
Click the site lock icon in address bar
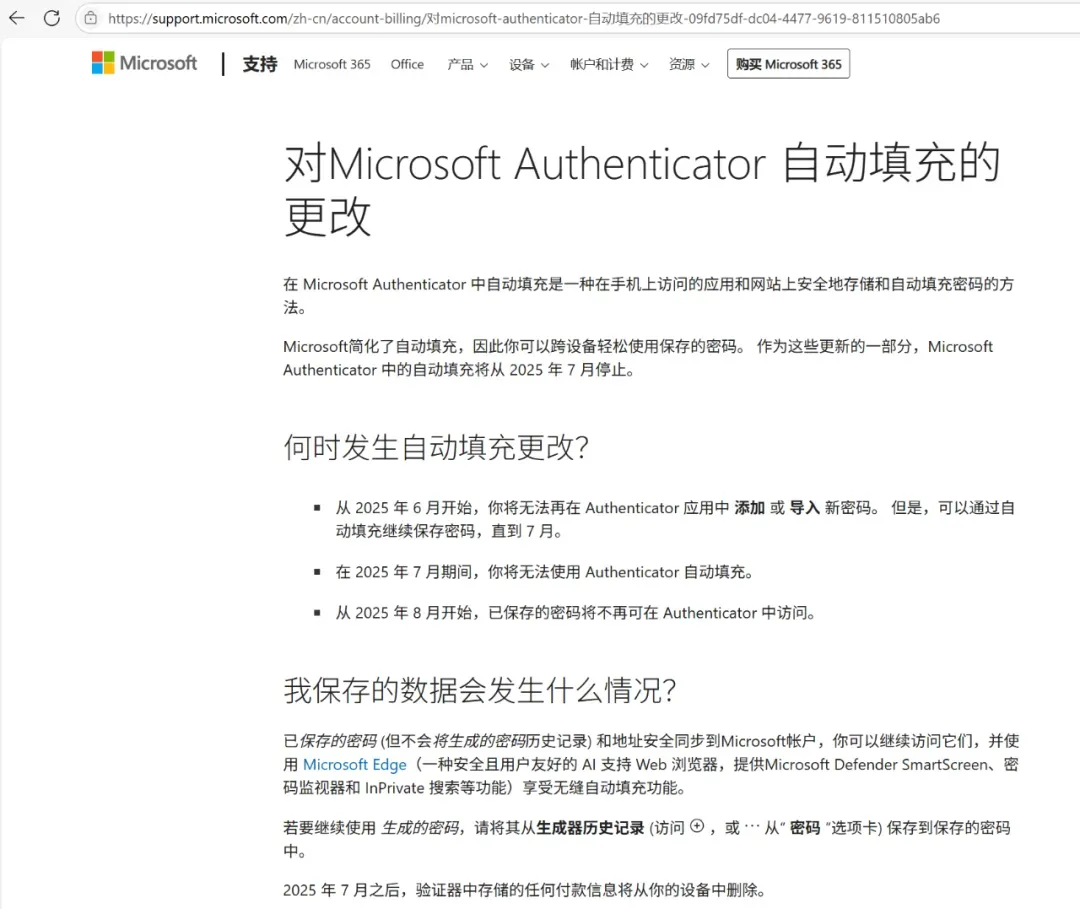91,18
